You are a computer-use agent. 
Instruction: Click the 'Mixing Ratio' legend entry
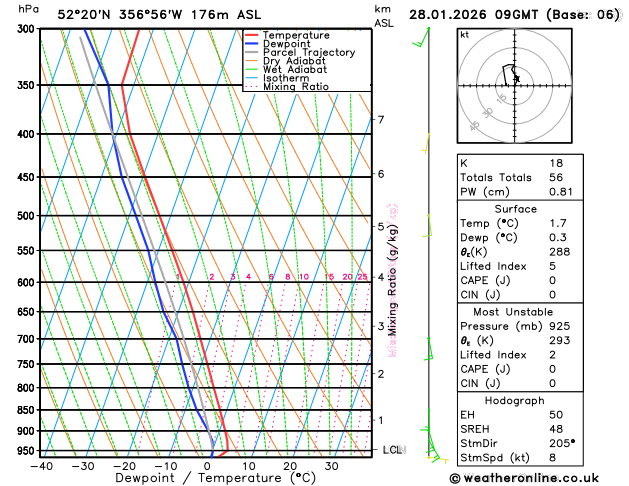pyautogui.click(x=296, y=87)
